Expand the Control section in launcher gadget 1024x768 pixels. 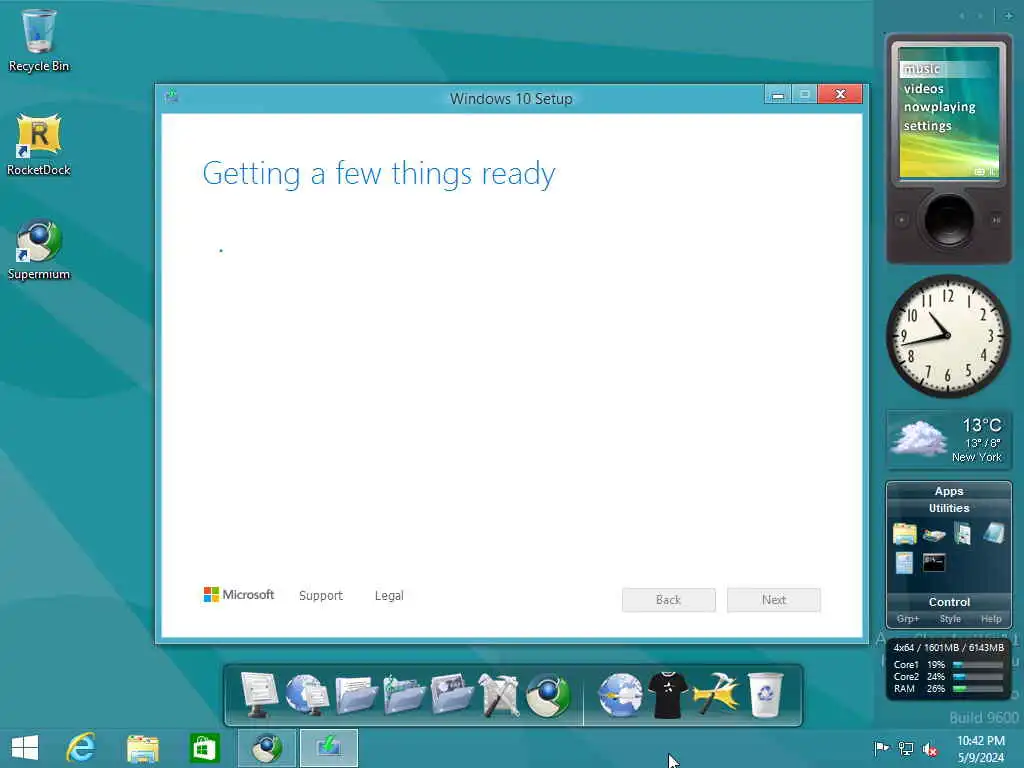[x=949, y=602]
